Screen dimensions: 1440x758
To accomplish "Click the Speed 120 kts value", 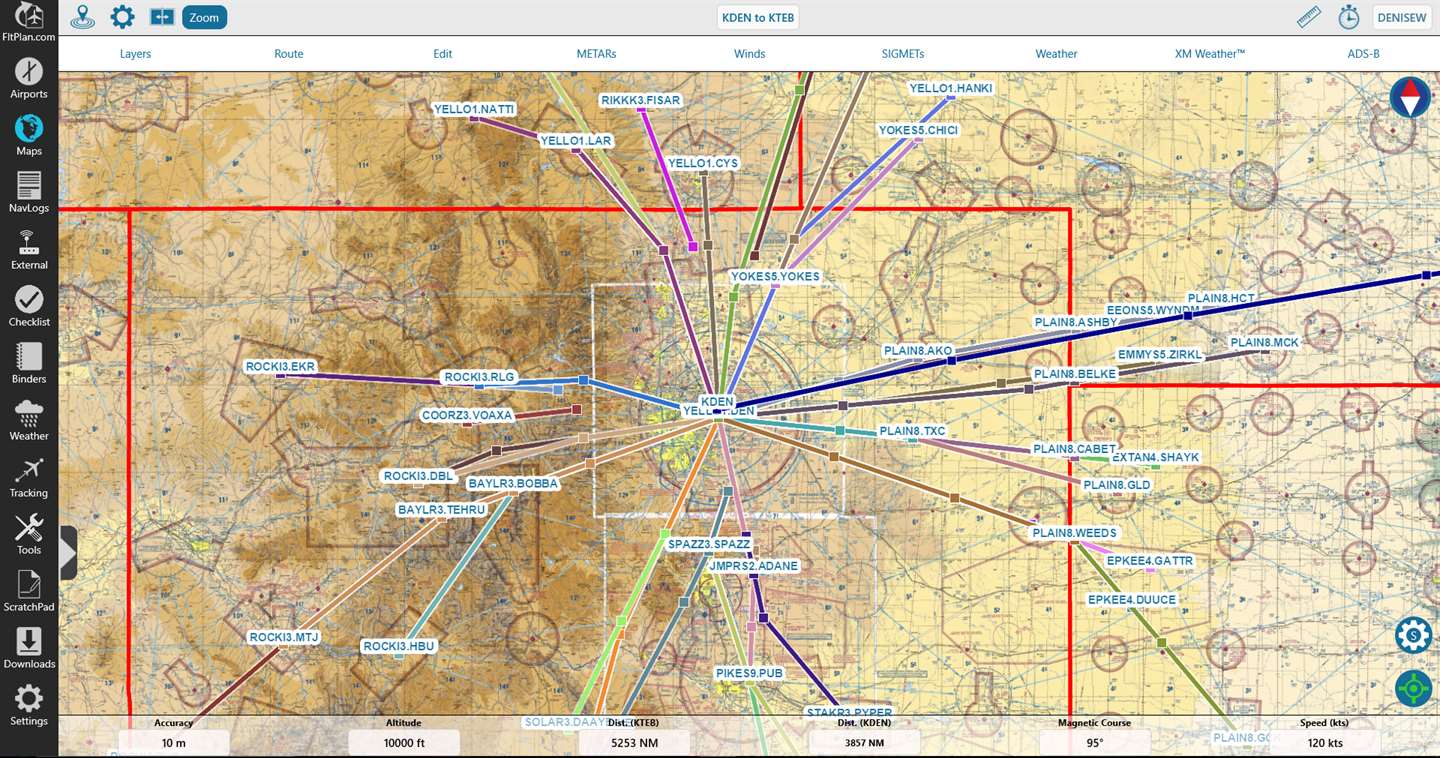I will [1326, 742].
